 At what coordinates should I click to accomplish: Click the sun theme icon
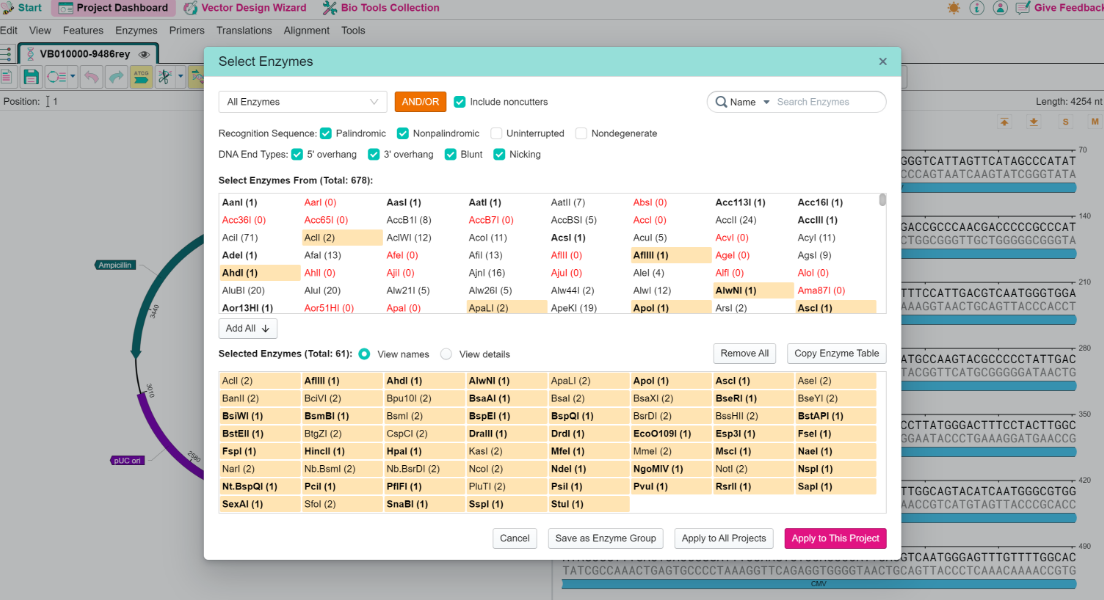coord(953,8)
